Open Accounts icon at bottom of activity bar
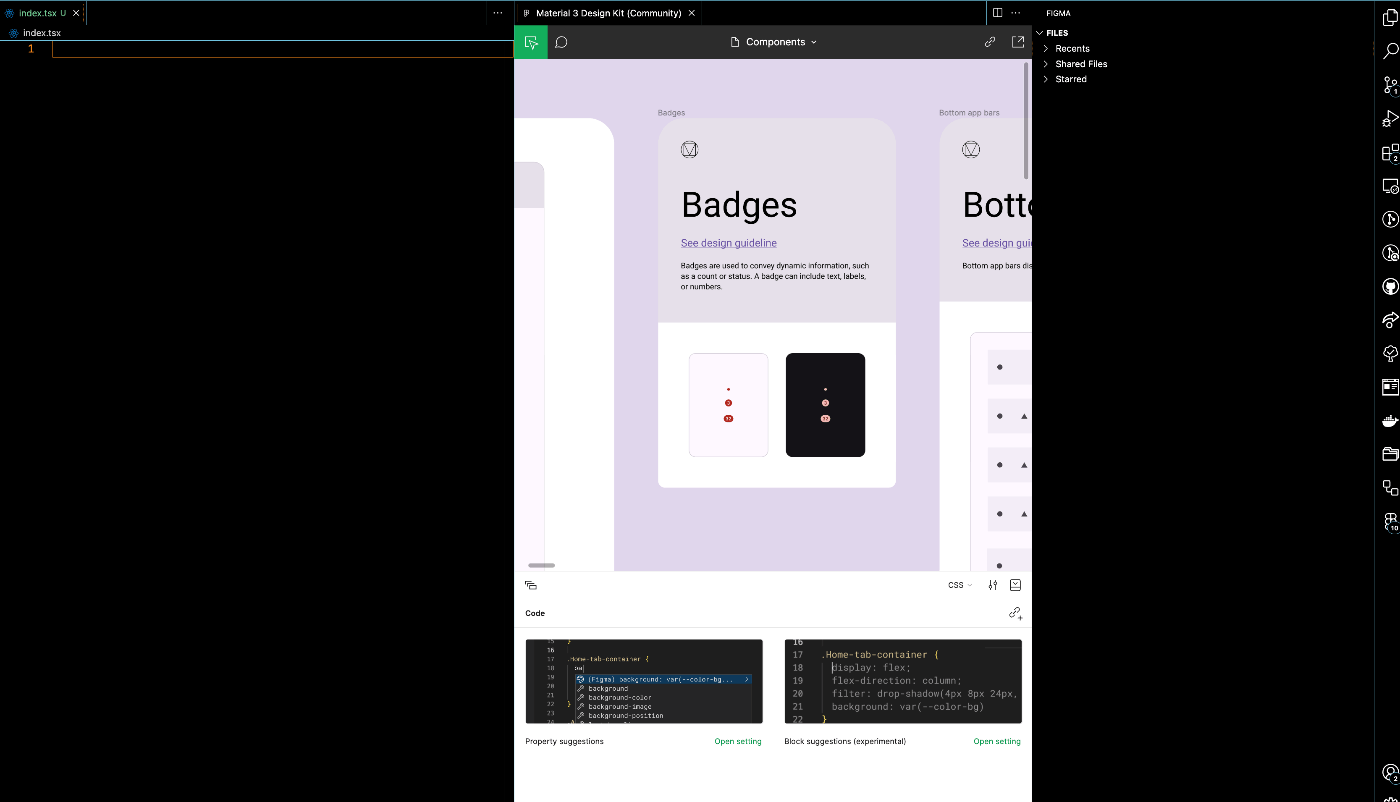This screenshot has width=1400, height=802. click(x=1390, y=773)
